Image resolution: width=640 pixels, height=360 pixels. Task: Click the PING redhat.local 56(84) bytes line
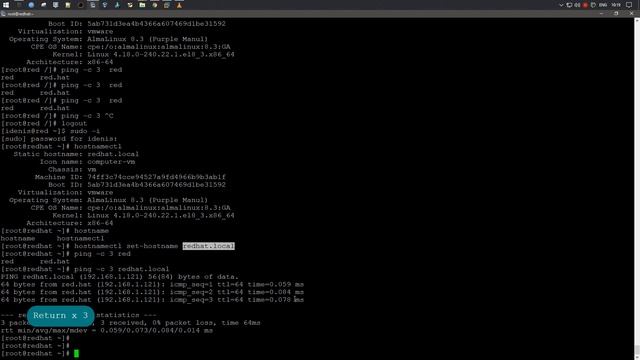[x=120, y=277]
